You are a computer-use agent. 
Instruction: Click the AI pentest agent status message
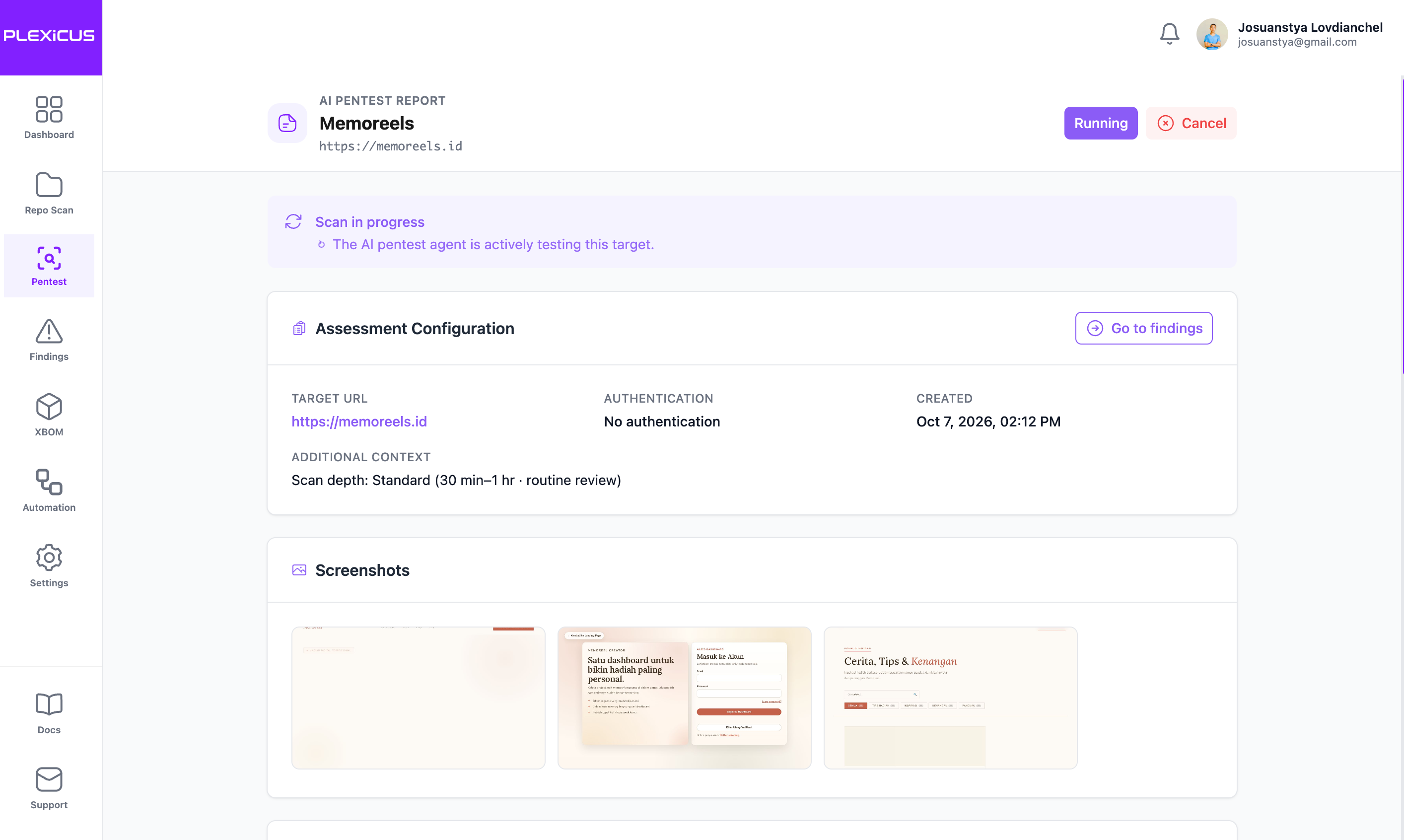click(x=493, y=245)
